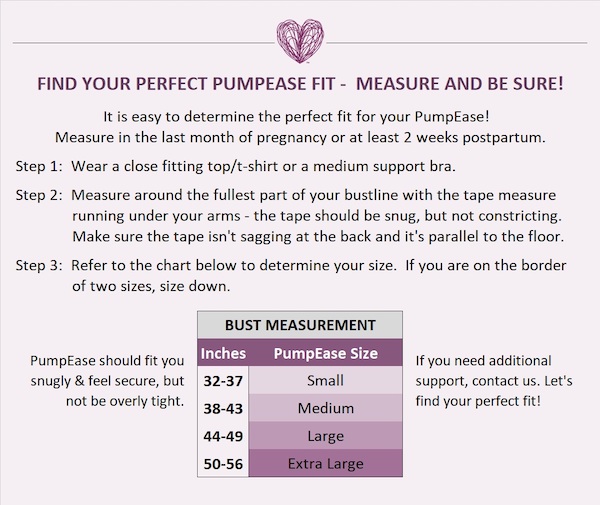
Task: Select the 38-43 inches cell
Action: click(223, 408)
